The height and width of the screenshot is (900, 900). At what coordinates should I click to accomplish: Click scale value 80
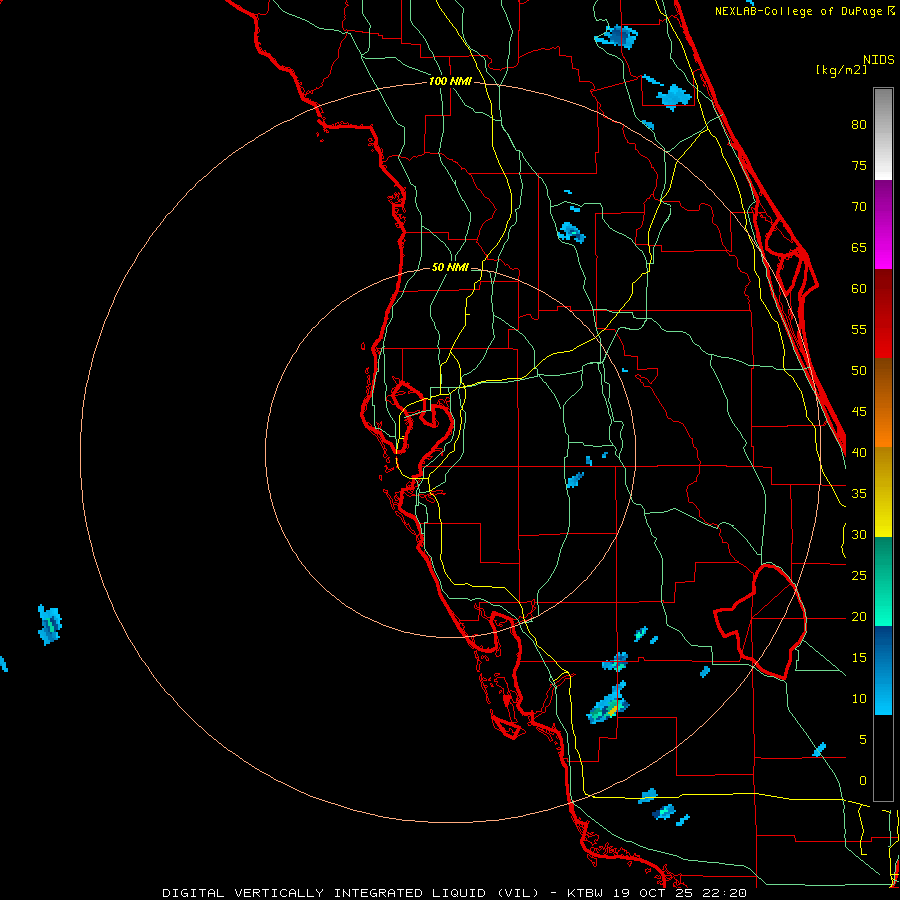(x=859, y=125)
